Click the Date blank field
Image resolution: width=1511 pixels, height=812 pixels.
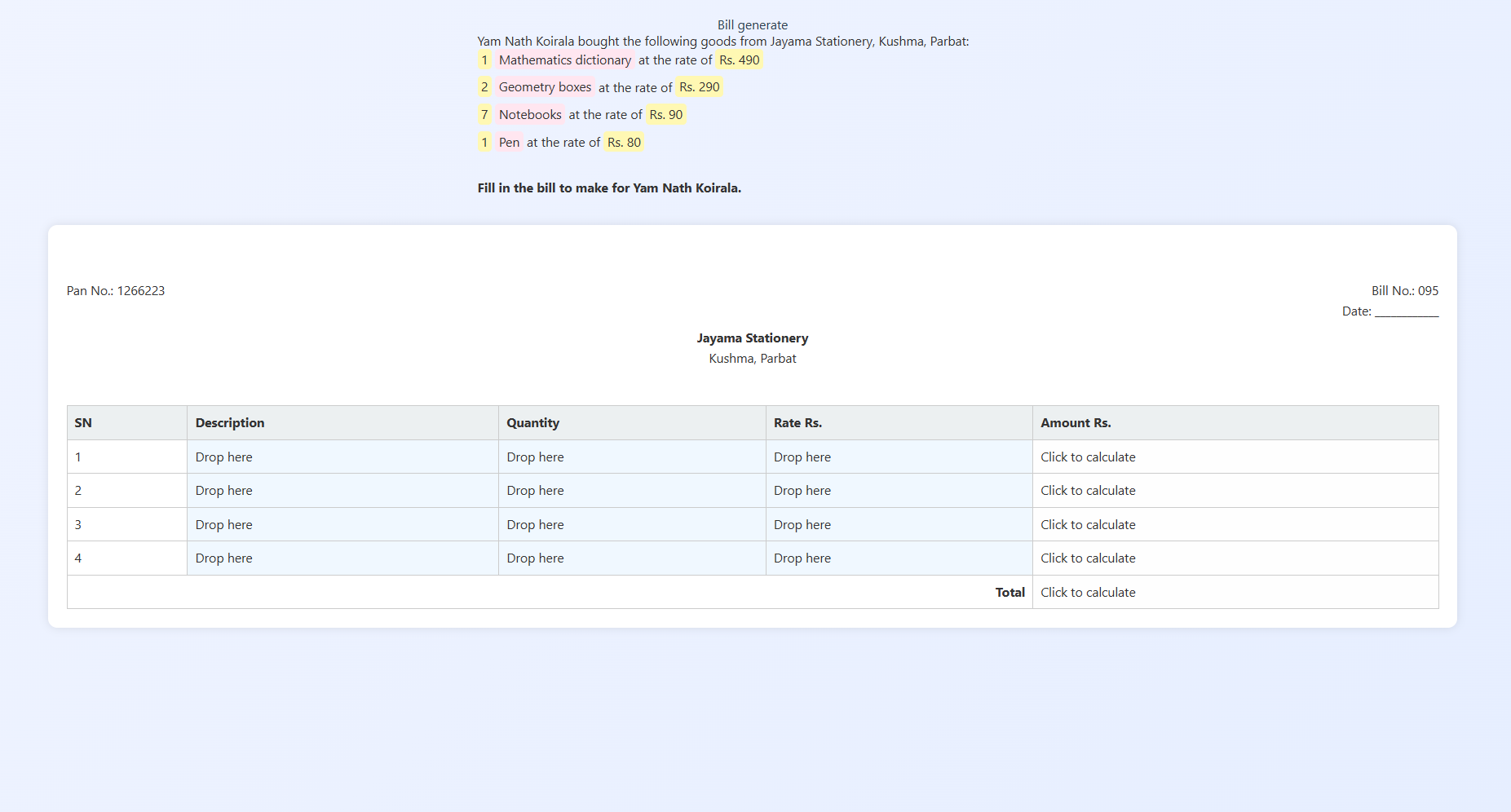pos(1406,311)
